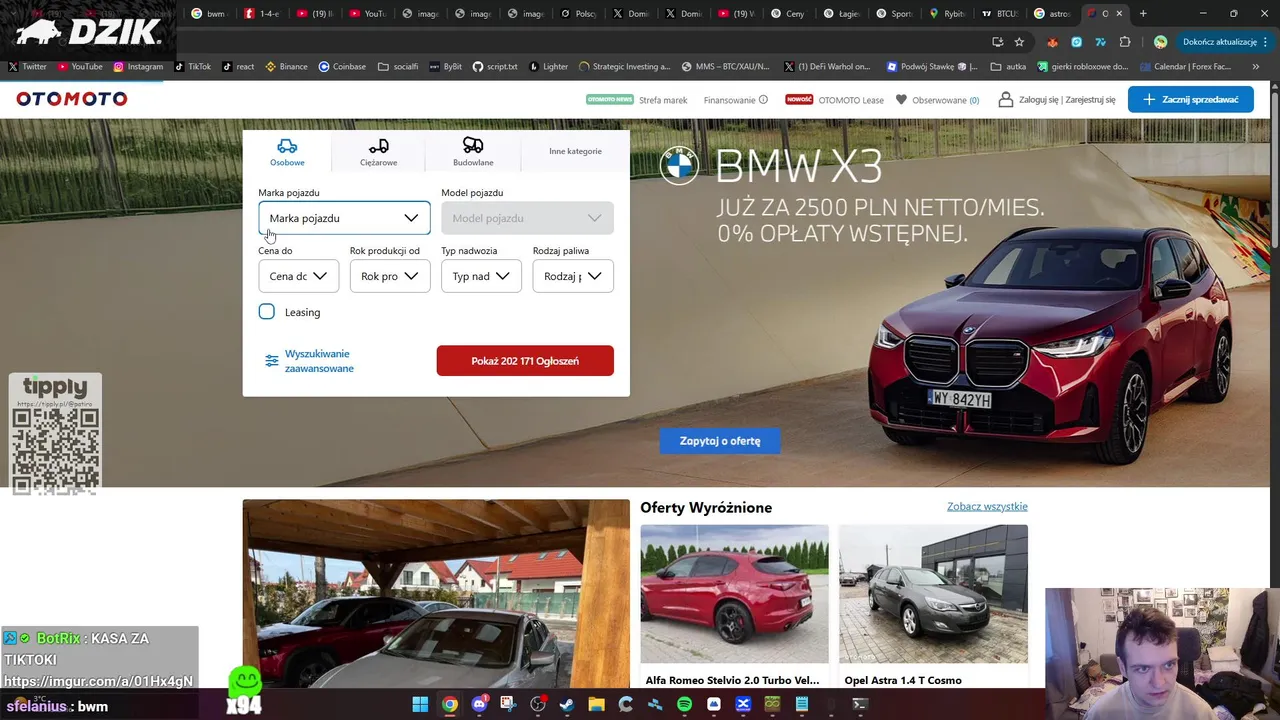1280x720 pixels.
Task: Open Spotify from the taskbar
Action: 684,704
